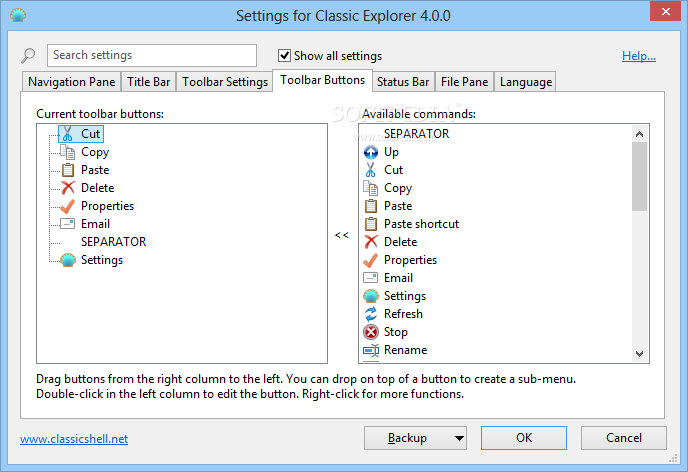Click the Classic Shell icon in title bar
Screen dimensions: 688x472
[x=18, y=16]
